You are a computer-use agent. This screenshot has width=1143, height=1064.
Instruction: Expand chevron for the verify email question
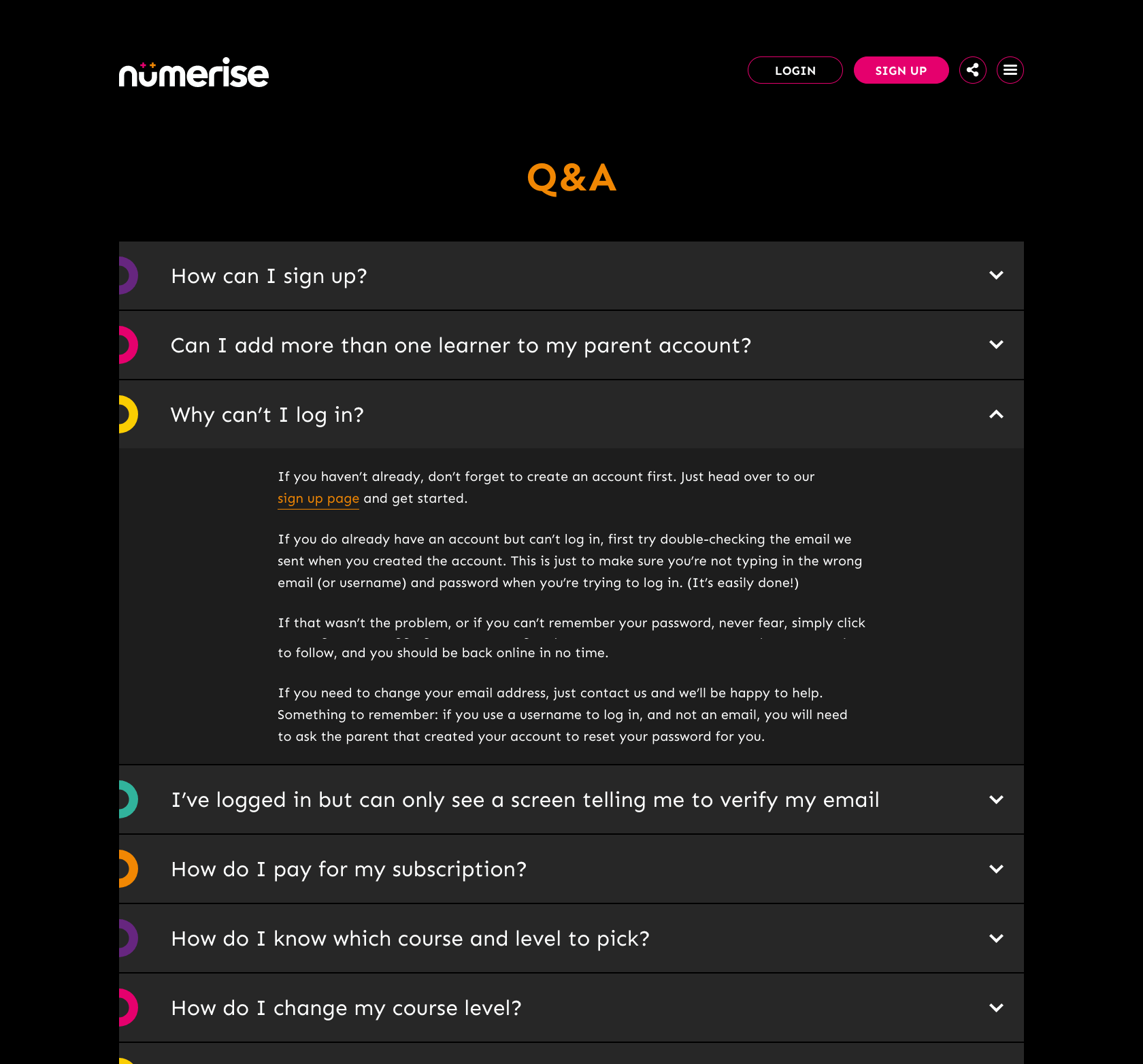click(996, 799)
